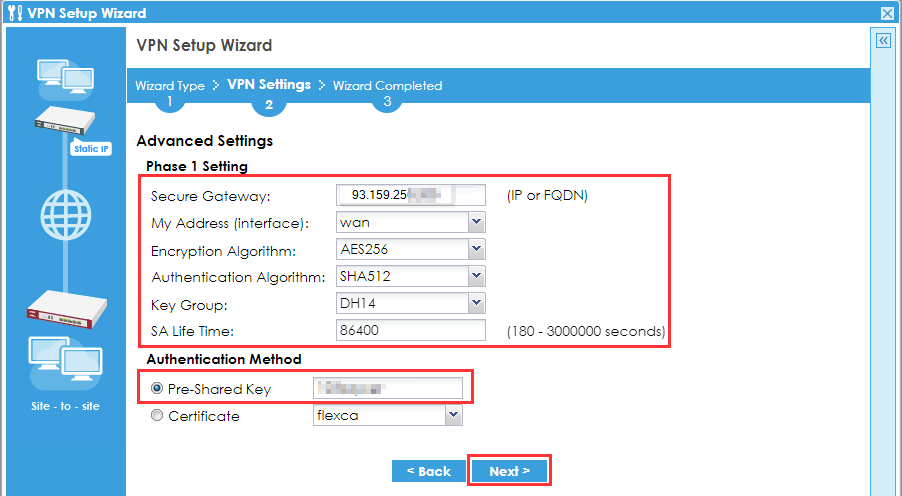Select the Certificate radio button
This screenshot has height=496, width=902.
click(x=157, y=416)
